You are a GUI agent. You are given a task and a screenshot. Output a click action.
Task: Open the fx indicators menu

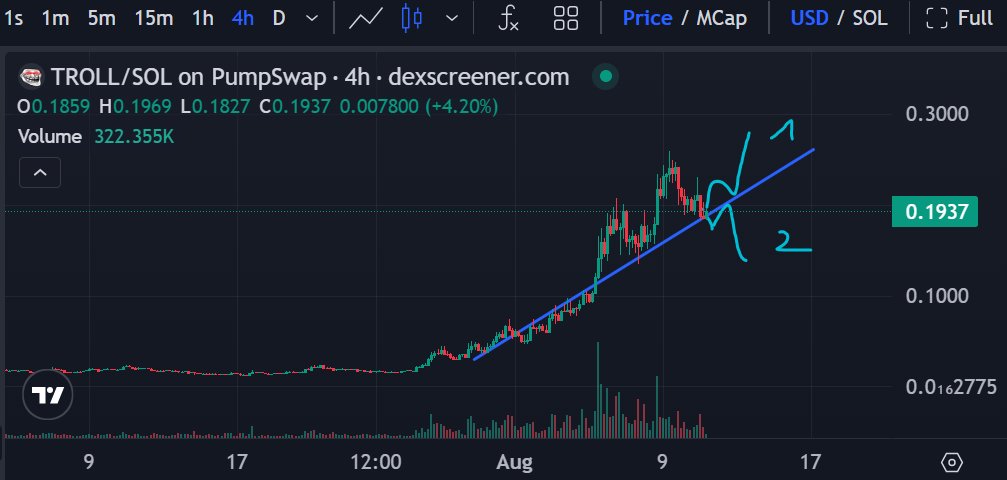click(509, 18)
